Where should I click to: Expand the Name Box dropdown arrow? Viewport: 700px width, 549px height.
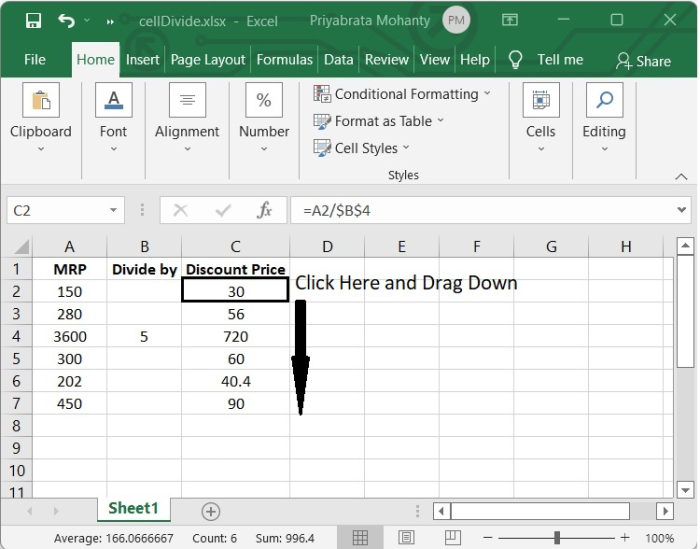tap(113, 211)
